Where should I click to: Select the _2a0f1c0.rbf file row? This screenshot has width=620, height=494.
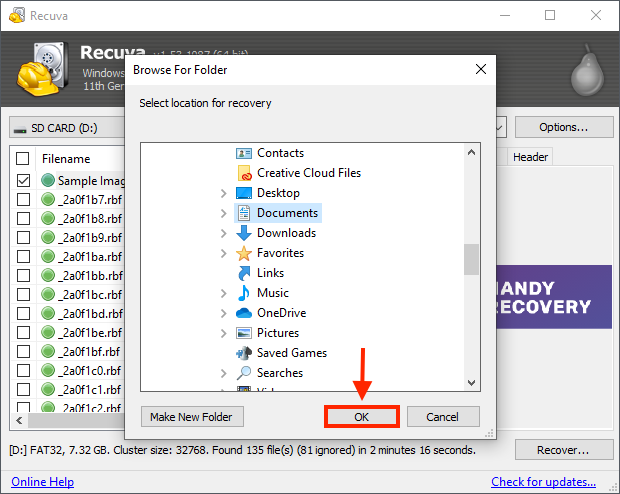click(x=69, y=370)
